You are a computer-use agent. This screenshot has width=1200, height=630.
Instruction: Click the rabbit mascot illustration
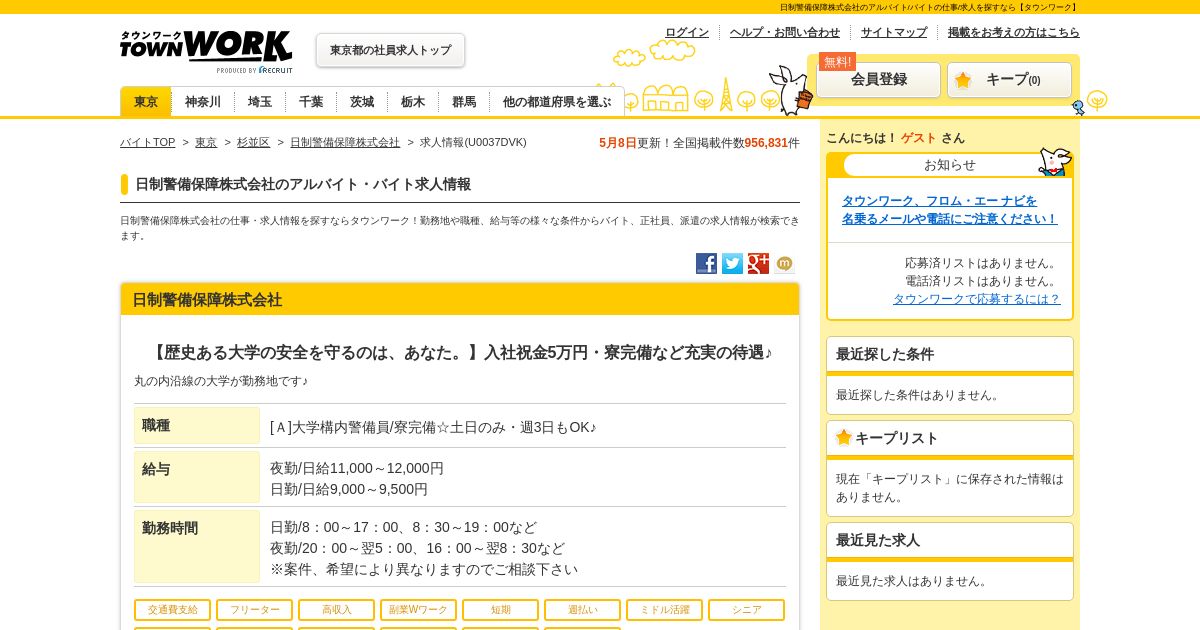tap(793, 90)
